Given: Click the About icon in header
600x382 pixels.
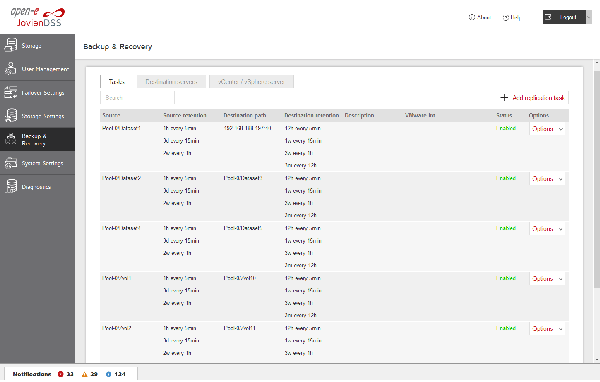Looking at the screenshot, I should click(472, 17).
